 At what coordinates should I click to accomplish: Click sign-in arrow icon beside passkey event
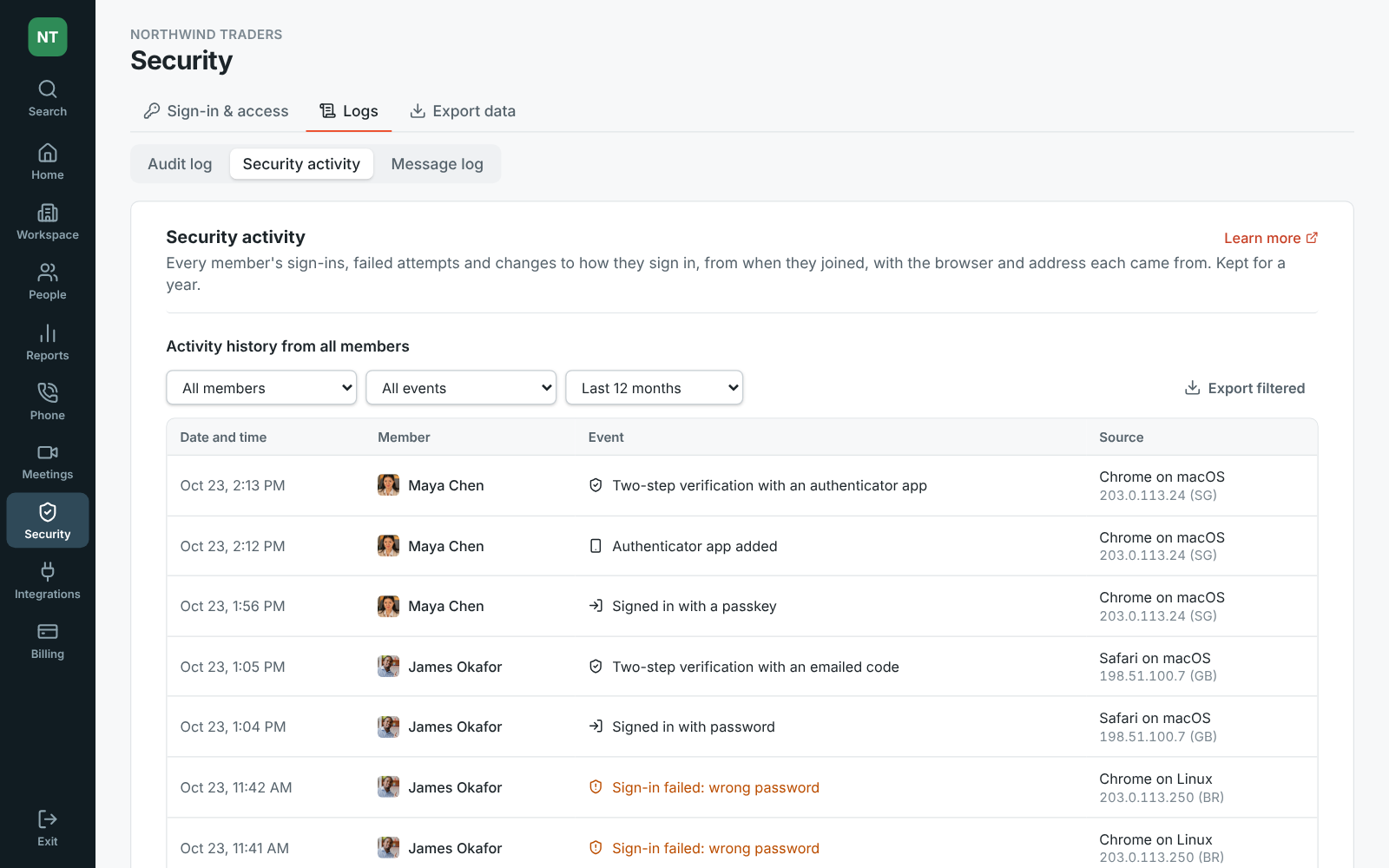pyautogui.click(x=596, y=606)
